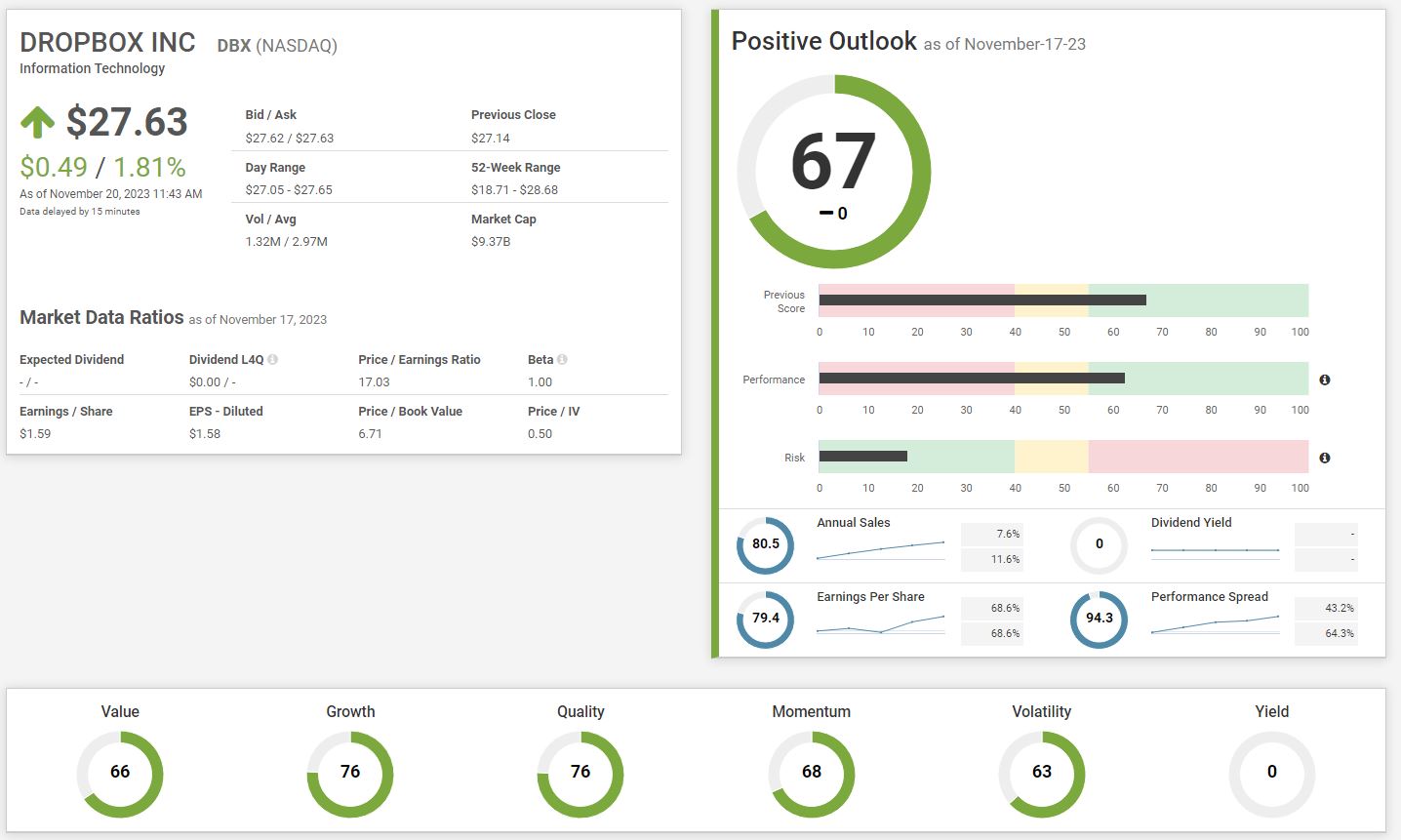Click the Dividend Yield trend sparkline
The width and height of the screenshot is (1401, 840).
coord(1215,550)
